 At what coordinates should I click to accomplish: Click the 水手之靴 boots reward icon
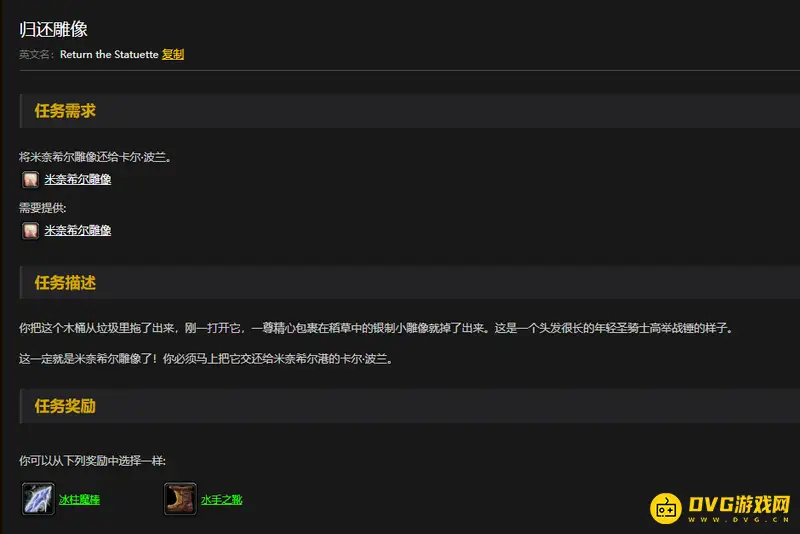180,499
